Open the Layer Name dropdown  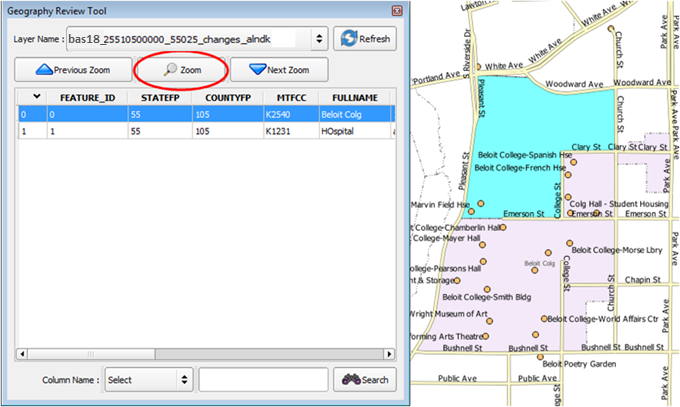pos(319,39)
